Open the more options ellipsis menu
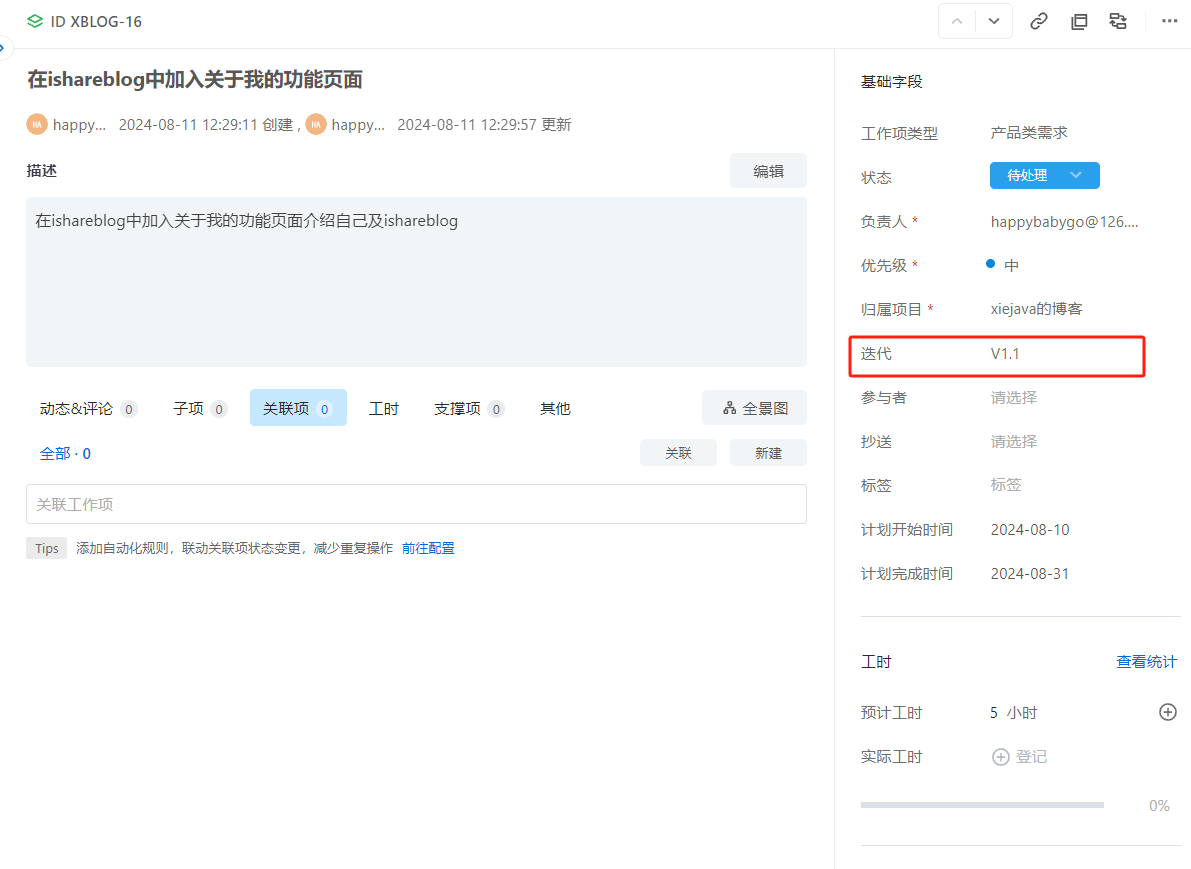1191x869 pixels. click(x=1169, y=21)
